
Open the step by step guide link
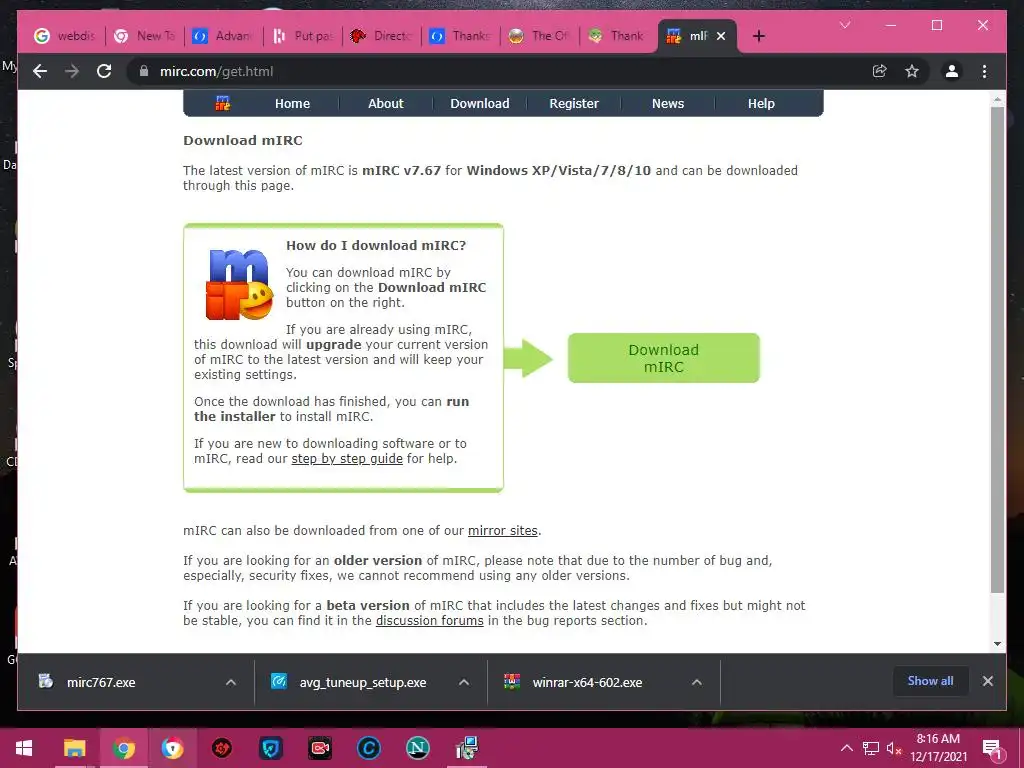[347, 458]
